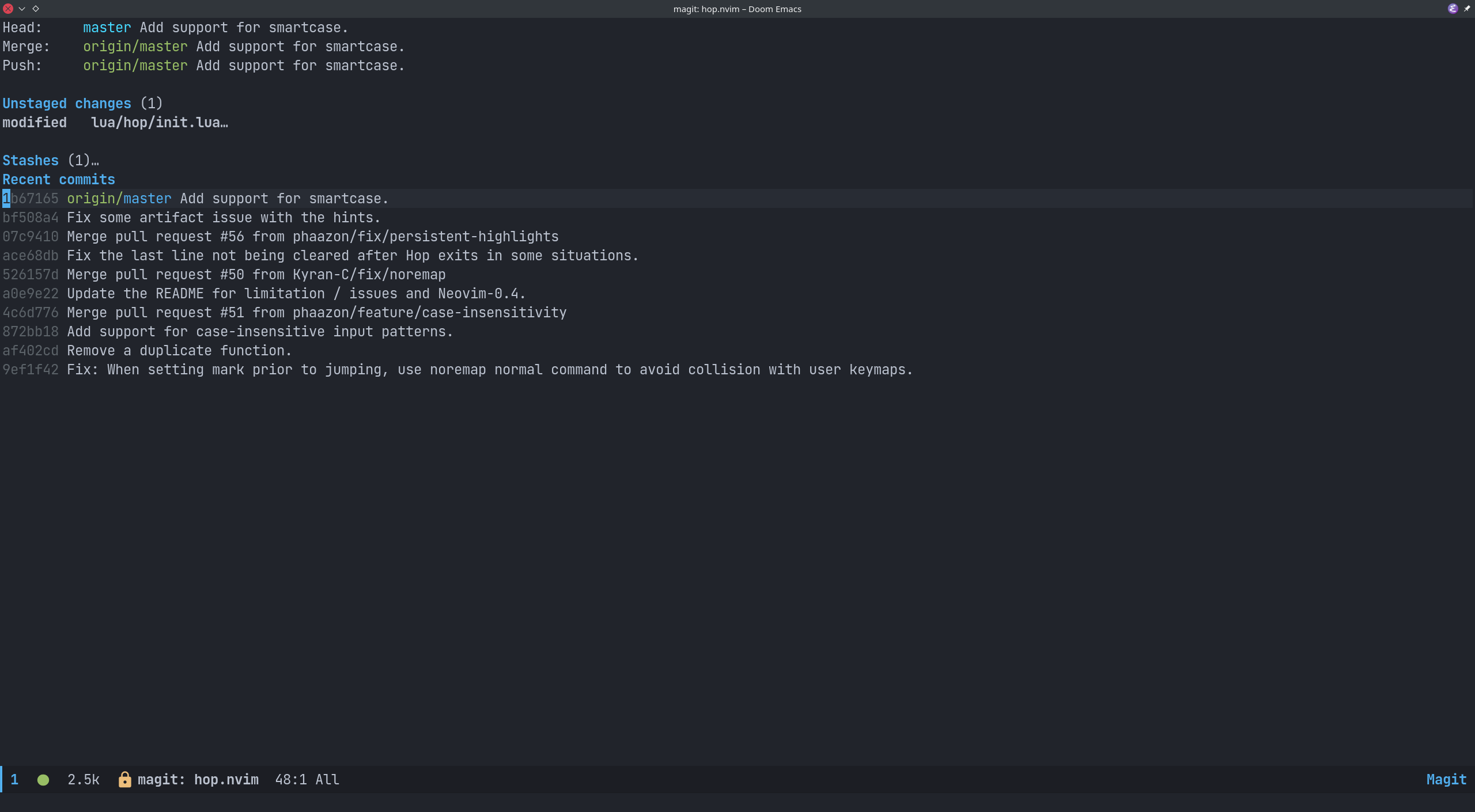Click the Emacs logo in the titlebar
1475x812 pixels.
coord(1453,9)
